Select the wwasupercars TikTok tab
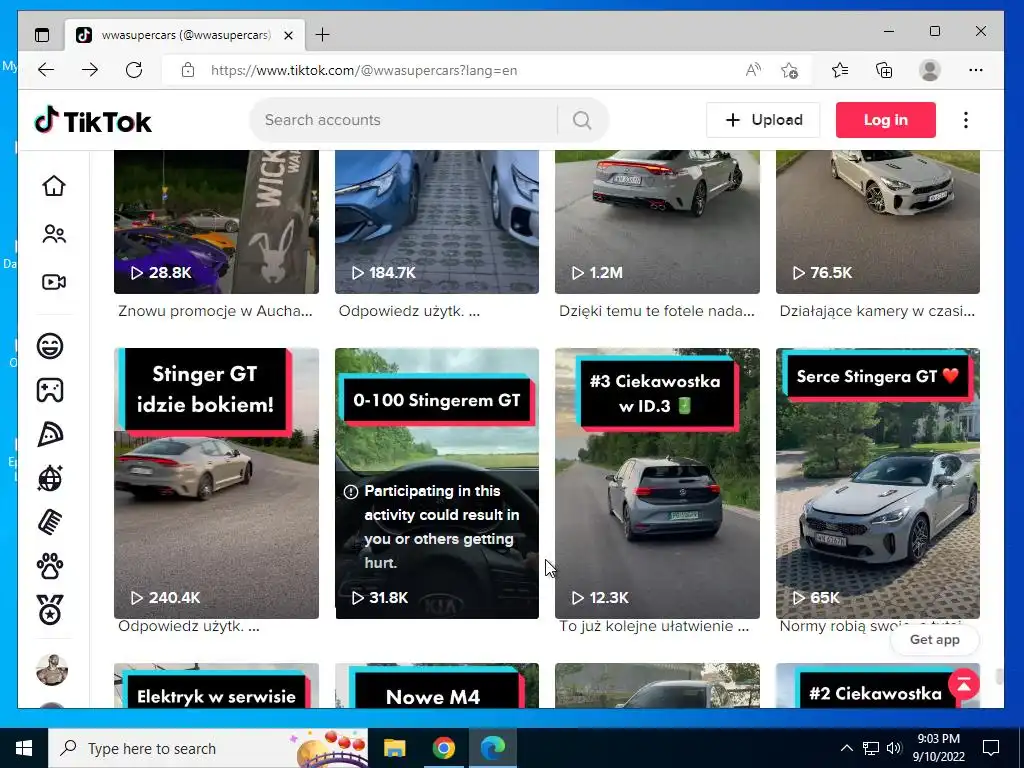Screen dimensions: 1024x768 pyautogui.click(x=185, y=35)
